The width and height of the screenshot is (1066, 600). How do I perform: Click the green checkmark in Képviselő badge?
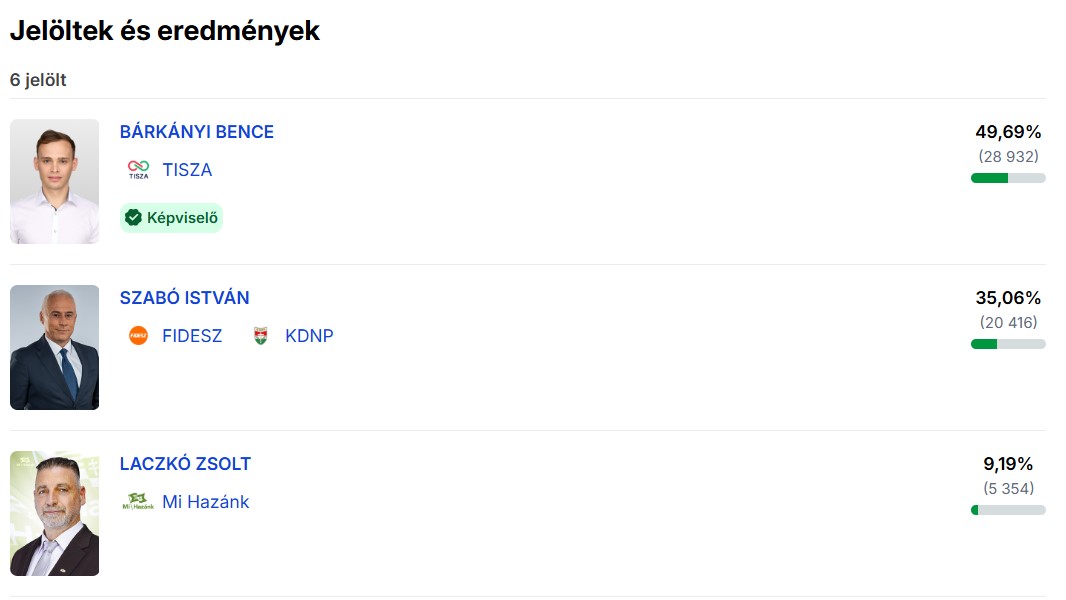pyautogui.click(x=133, y=218)
